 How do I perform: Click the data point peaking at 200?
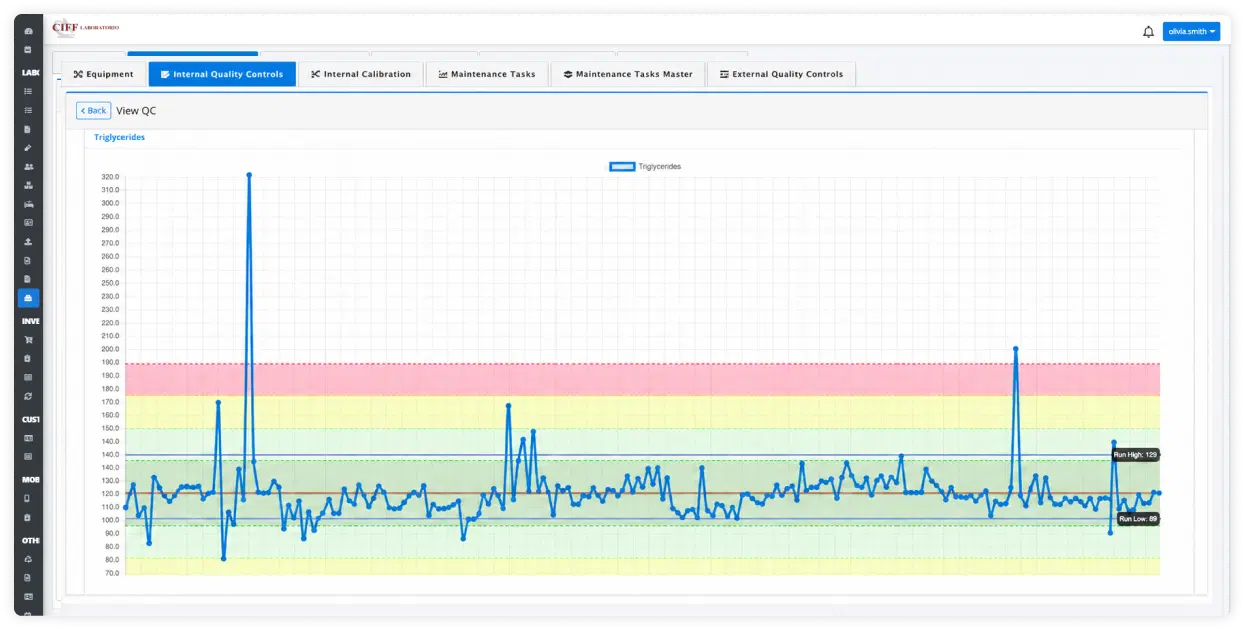tap(1015, 349)
